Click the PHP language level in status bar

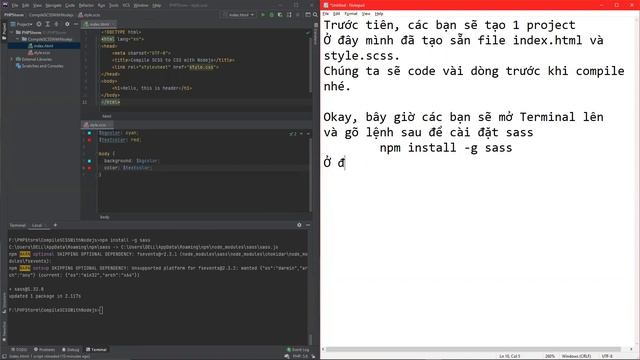tap(300, 356)
